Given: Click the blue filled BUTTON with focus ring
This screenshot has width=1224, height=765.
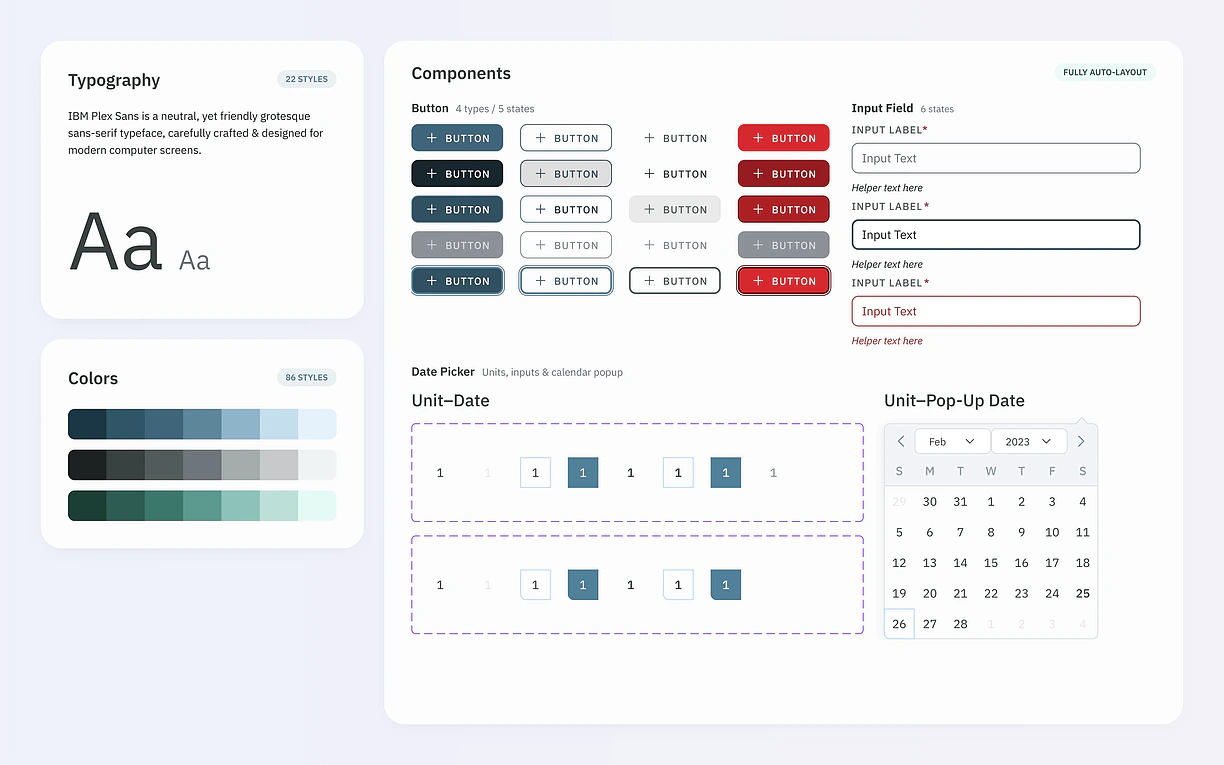Looking at the screenshot, I should [457, 281].
